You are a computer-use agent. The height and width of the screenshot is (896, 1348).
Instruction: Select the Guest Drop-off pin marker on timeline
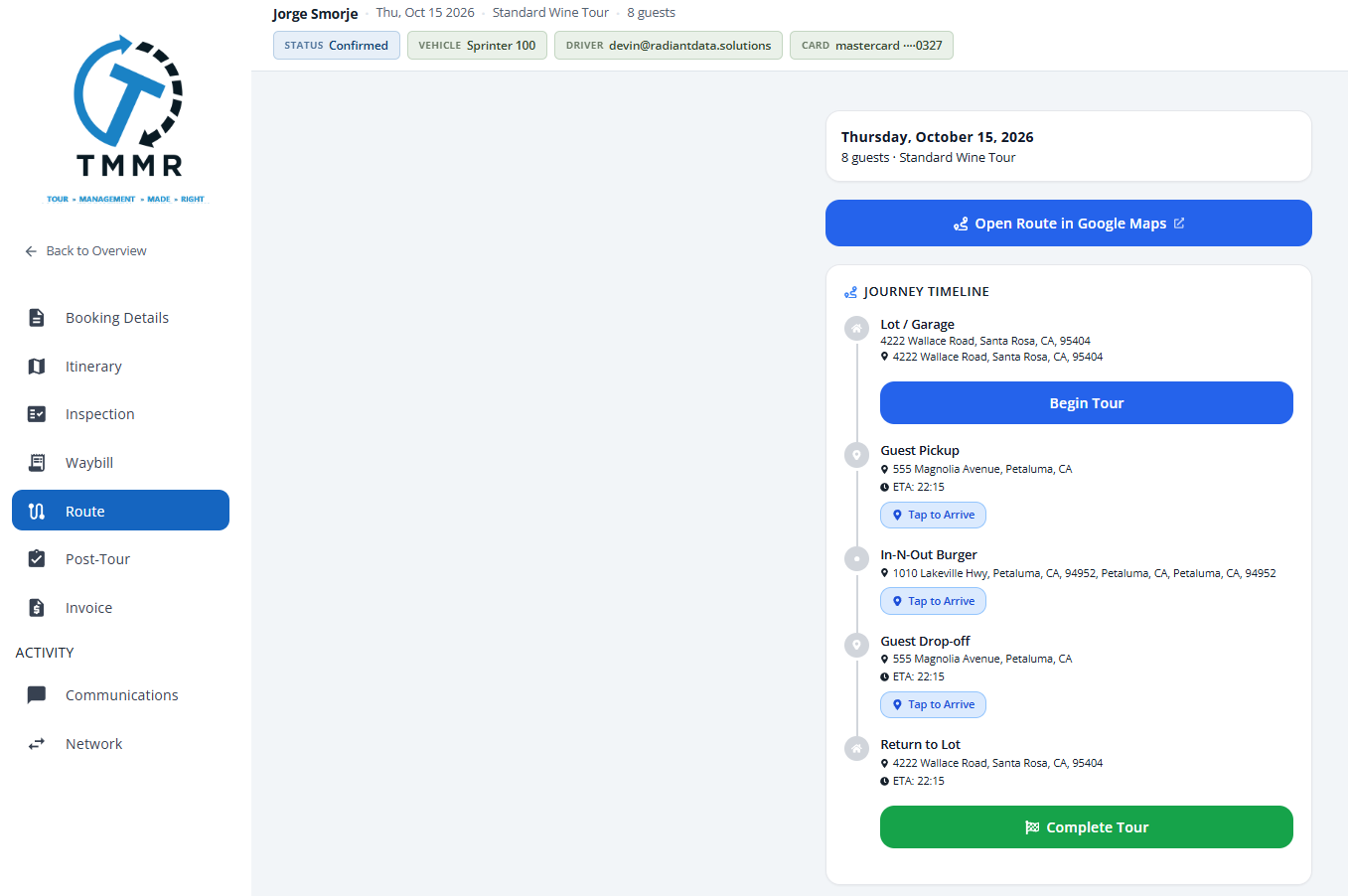856,645
